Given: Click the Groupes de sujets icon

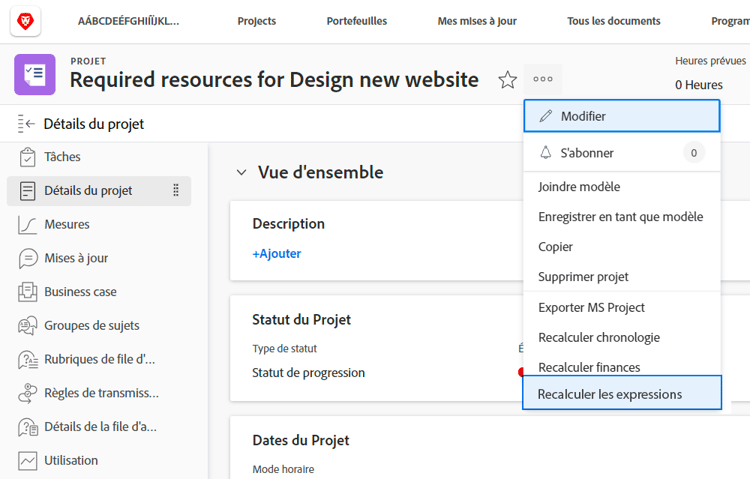Looking at the screenshot, I should point(28,326).
